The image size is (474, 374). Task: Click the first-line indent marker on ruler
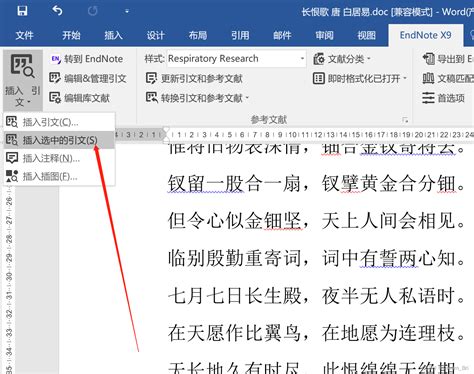(166, 129)
